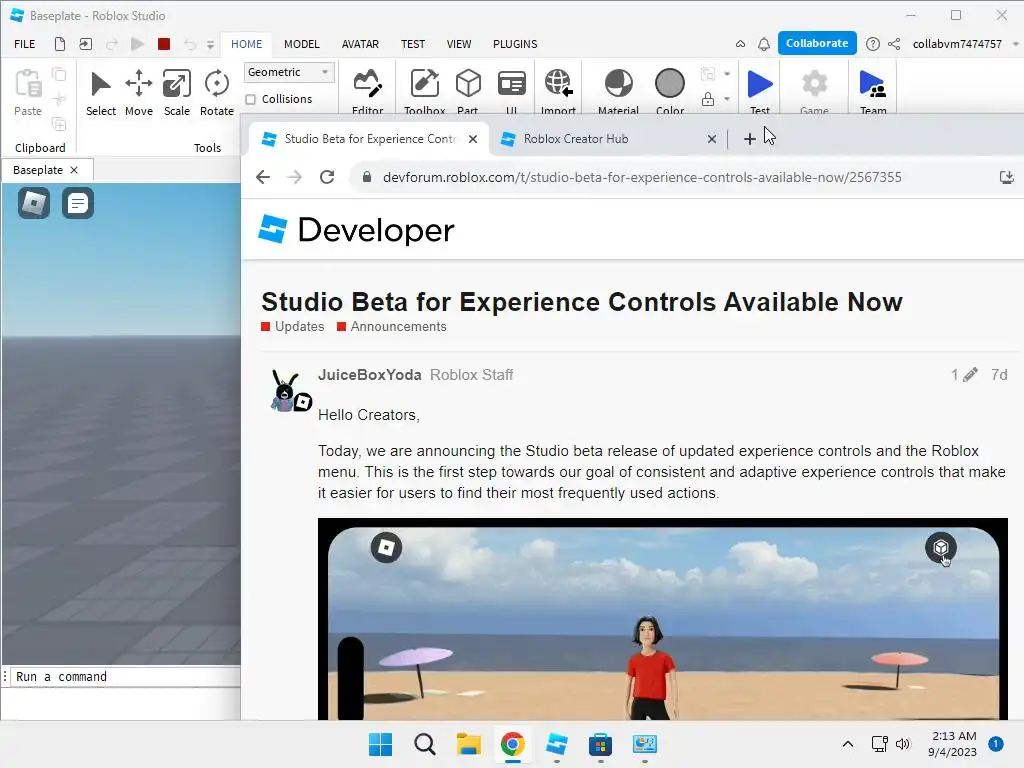Image resolution: width=1024 pixels, height=768 pixels.
Task: Click the Color swatch circle in ribbon
Action: click(x=669, y=84)
